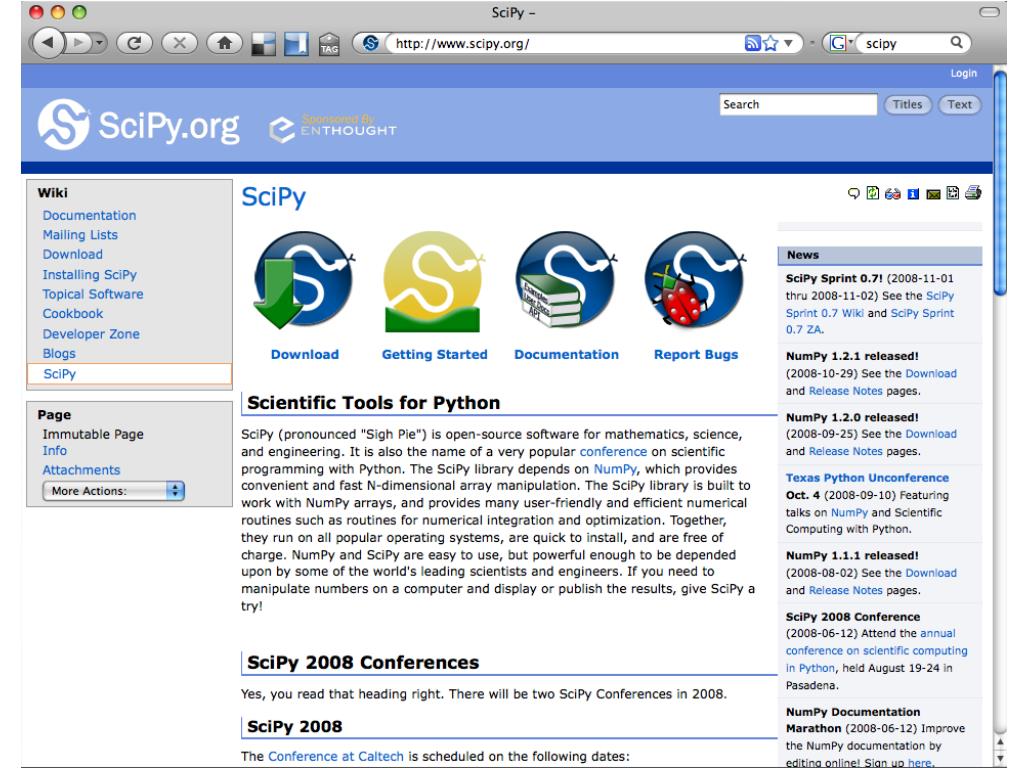Click the Info link under Page
The width and height of the screenshot is (1024, 768).
[54, 451]
